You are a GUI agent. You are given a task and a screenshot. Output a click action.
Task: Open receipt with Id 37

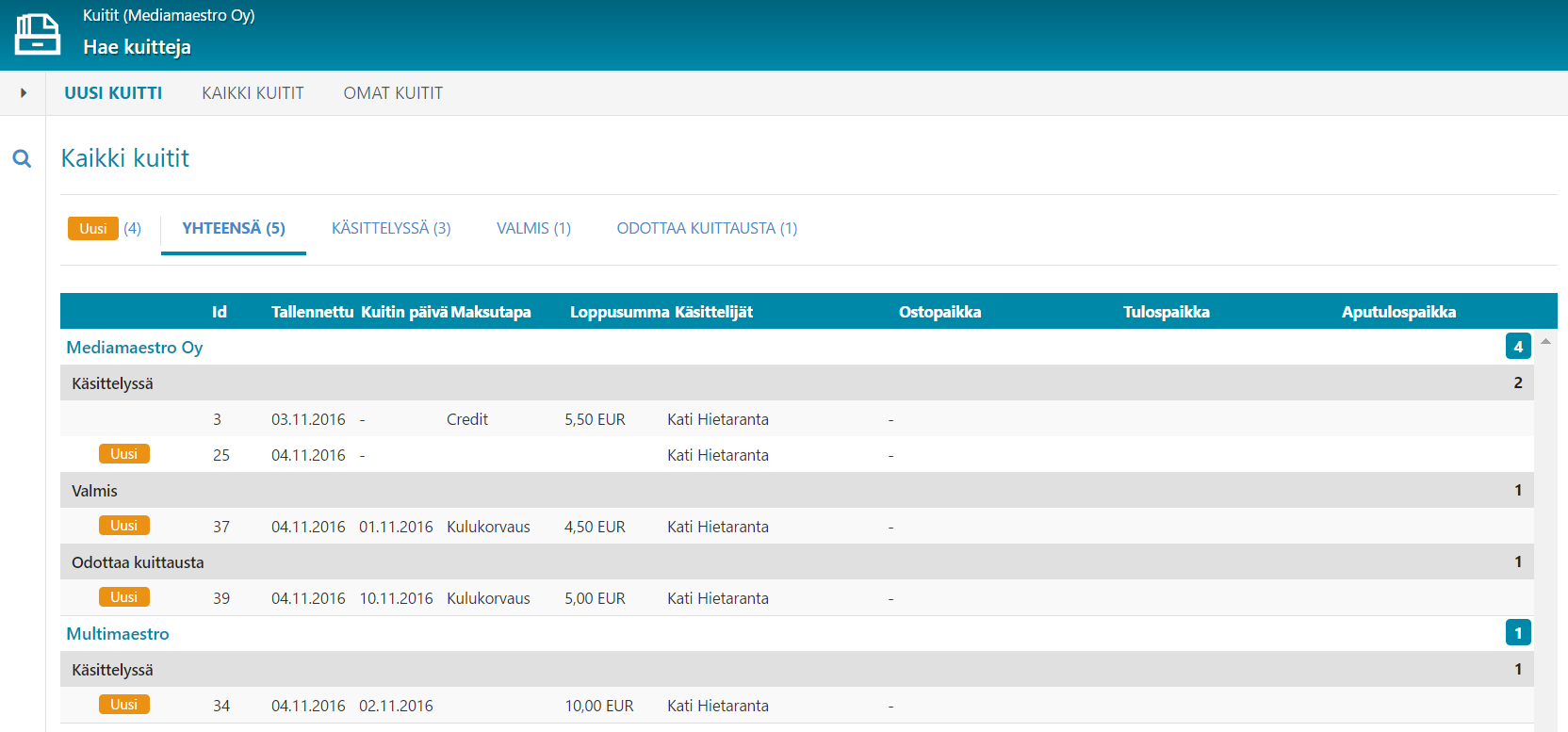[221, 527]
